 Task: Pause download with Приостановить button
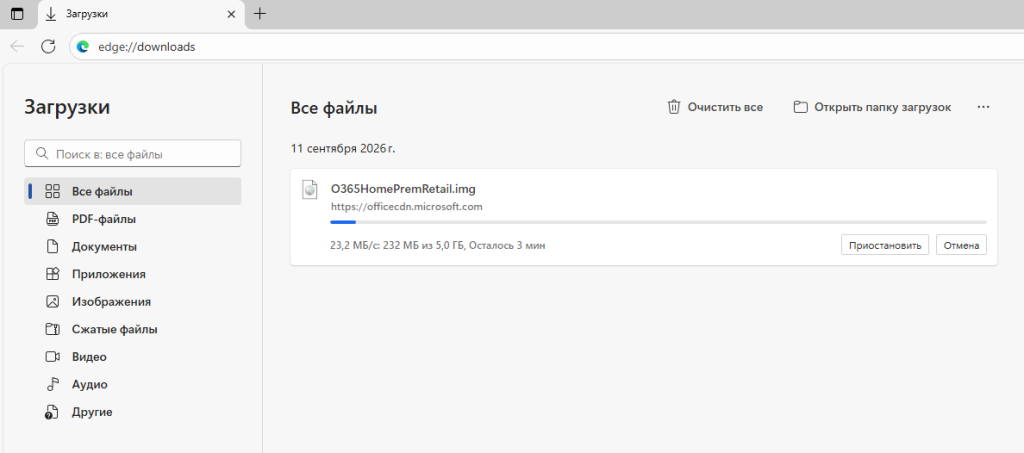[x=885, y=245]
